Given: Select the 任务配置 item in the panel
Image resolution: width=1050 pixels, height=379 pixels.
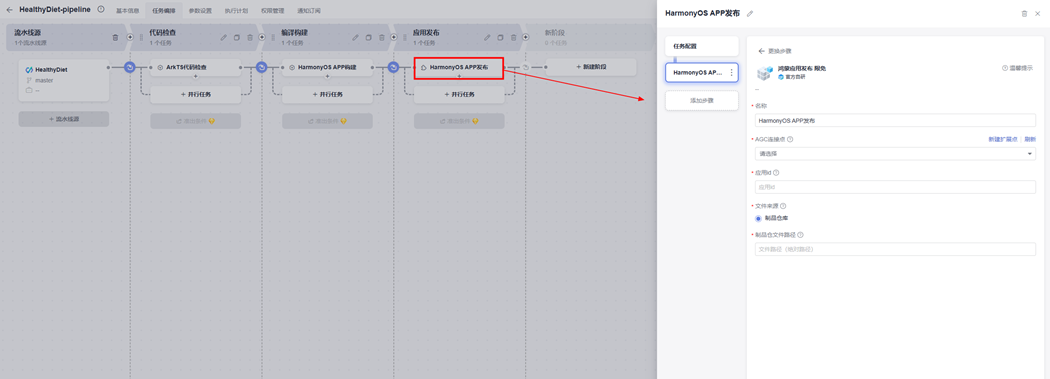Looking at the screenshot, I should (702, 46).
